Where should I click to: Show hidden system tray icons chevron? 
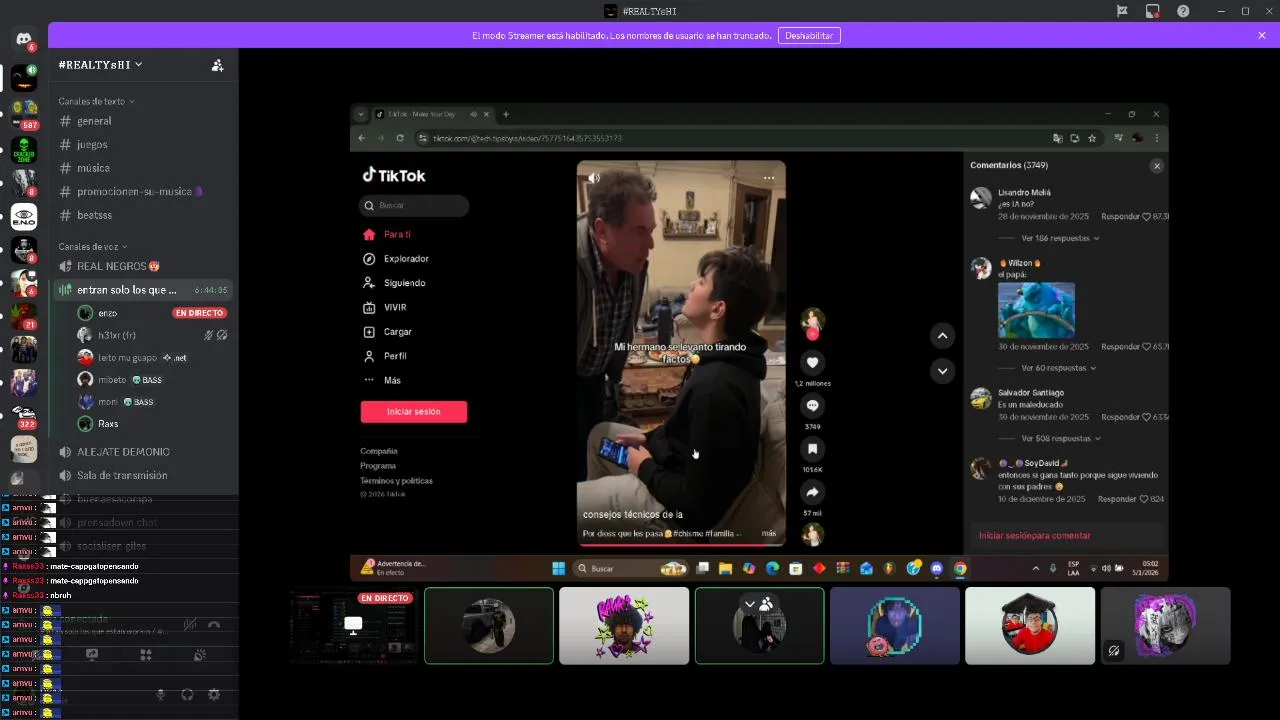coord(1036,569)
